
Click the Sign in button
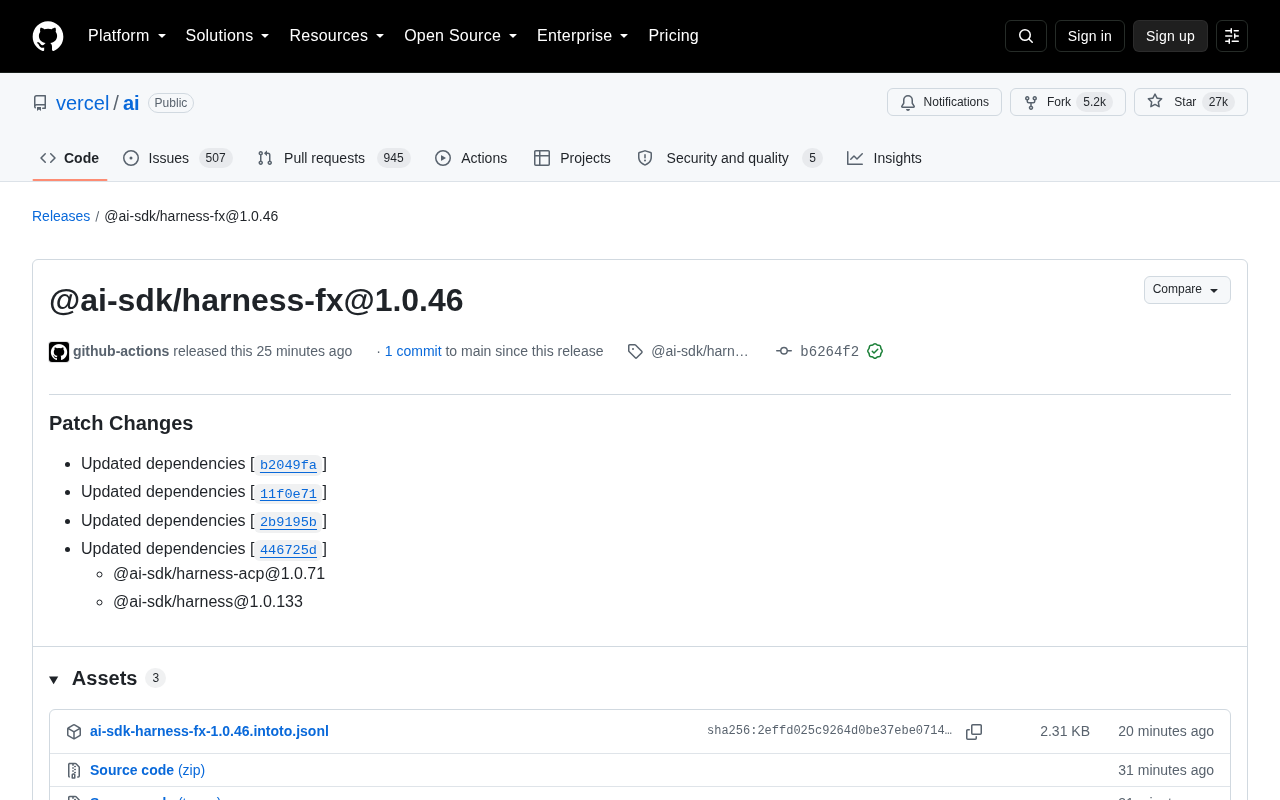tap(1090, 36)
